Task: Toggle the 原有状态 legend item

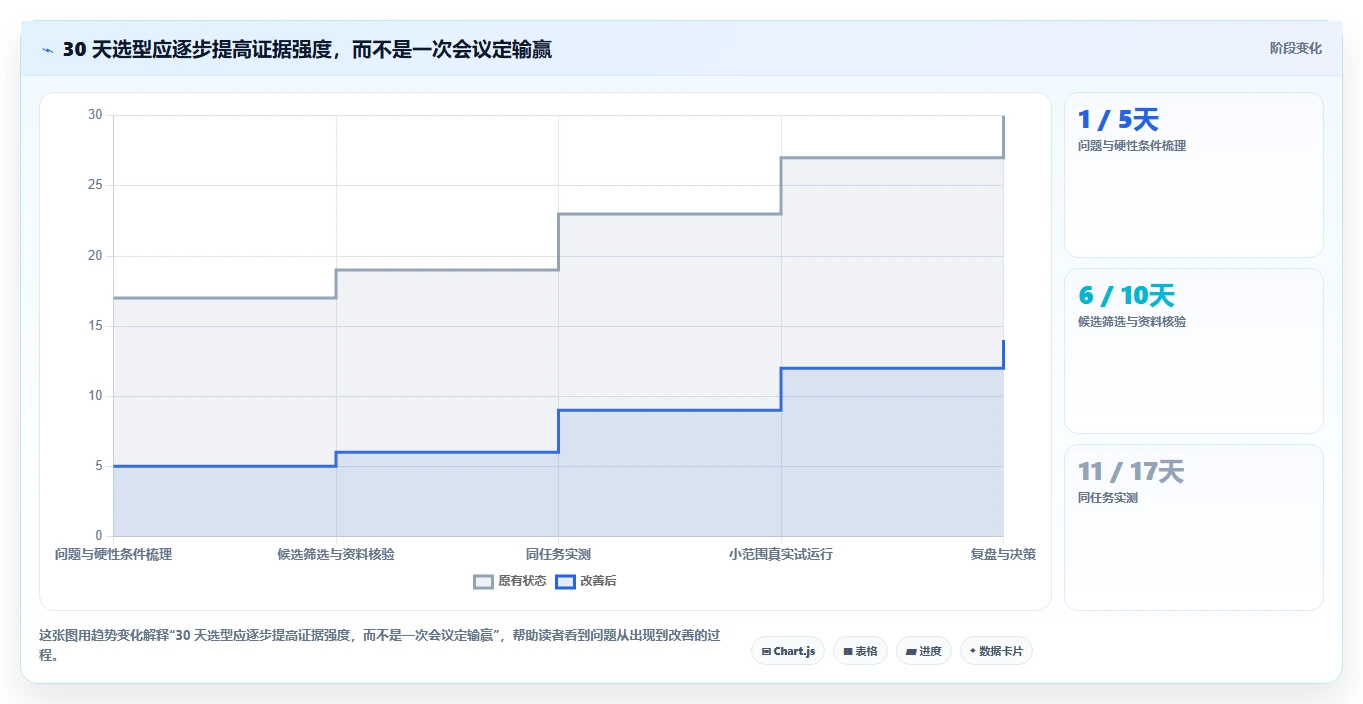Action: click(x=510, y=581)
